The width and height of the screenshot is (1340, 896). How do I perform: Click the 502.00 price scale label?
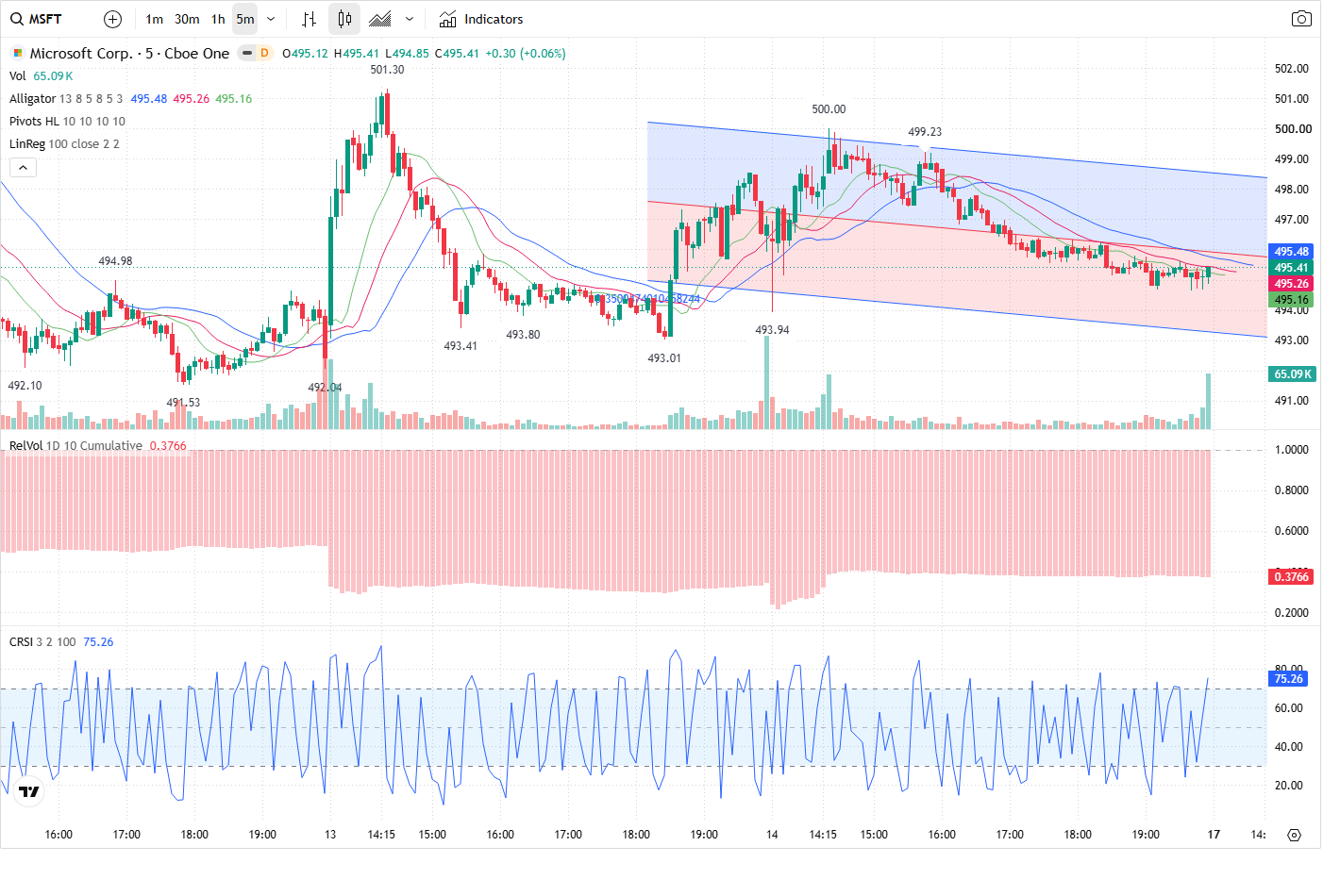(x=1292, y=69)
